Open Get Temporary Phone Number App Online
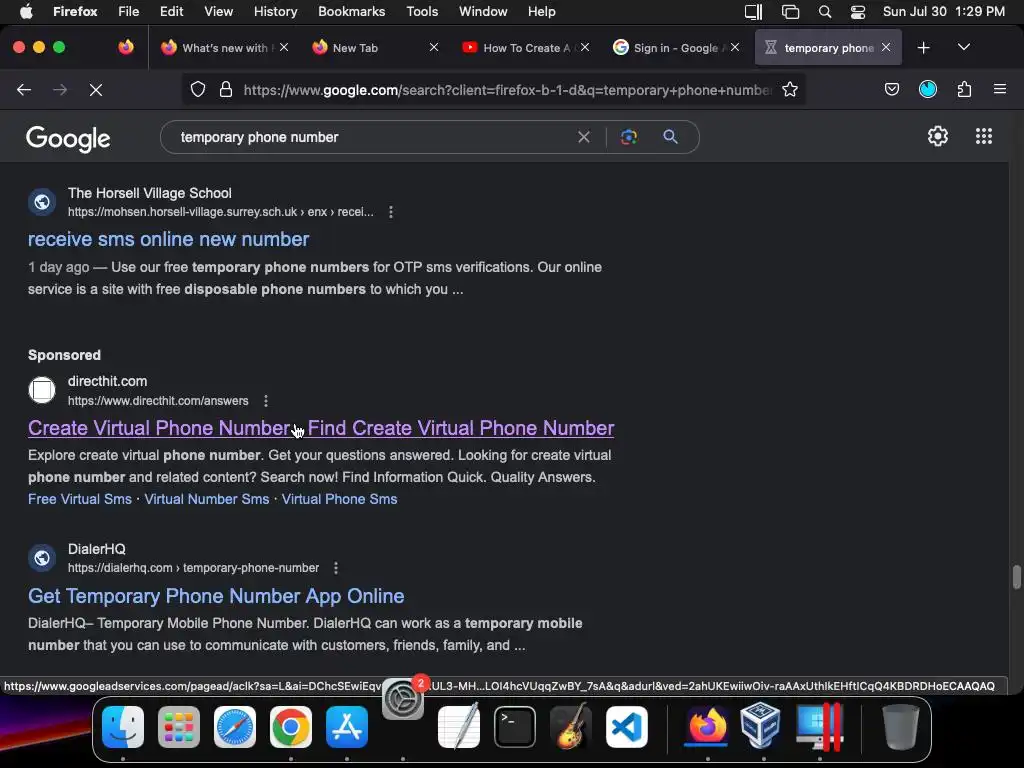 coord(216,596)
